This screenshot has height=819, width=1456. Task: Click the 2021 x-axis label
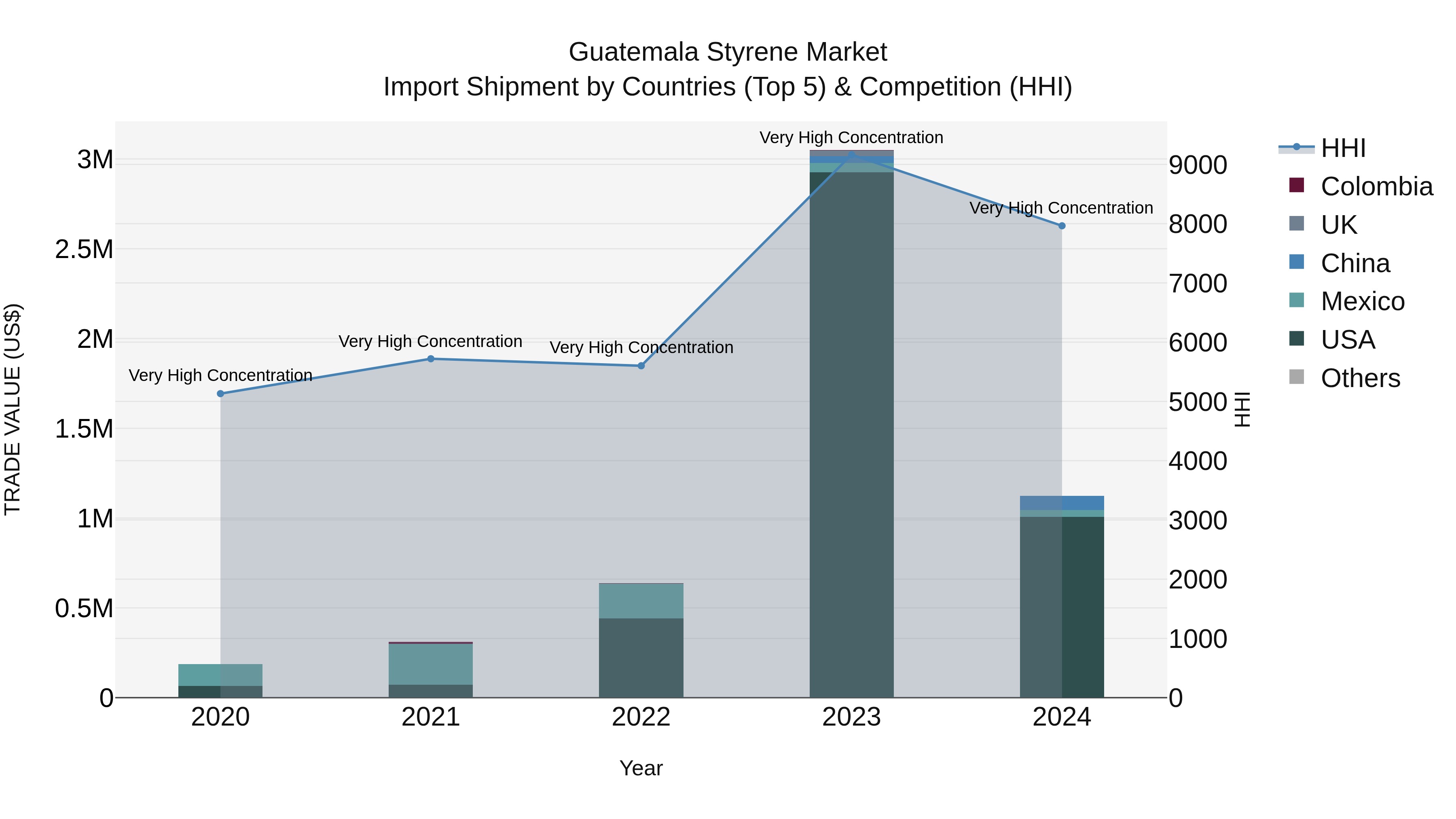(431, 717)
